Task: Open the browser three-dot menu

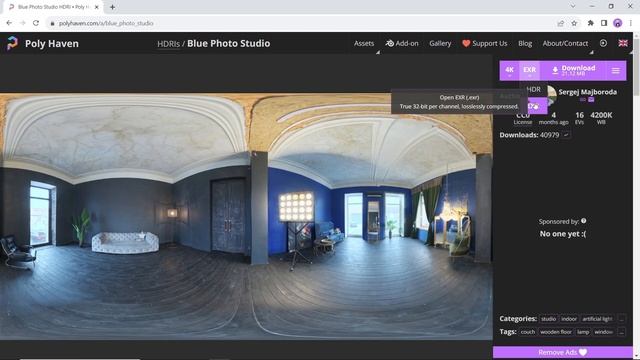Action: [631, 23]
